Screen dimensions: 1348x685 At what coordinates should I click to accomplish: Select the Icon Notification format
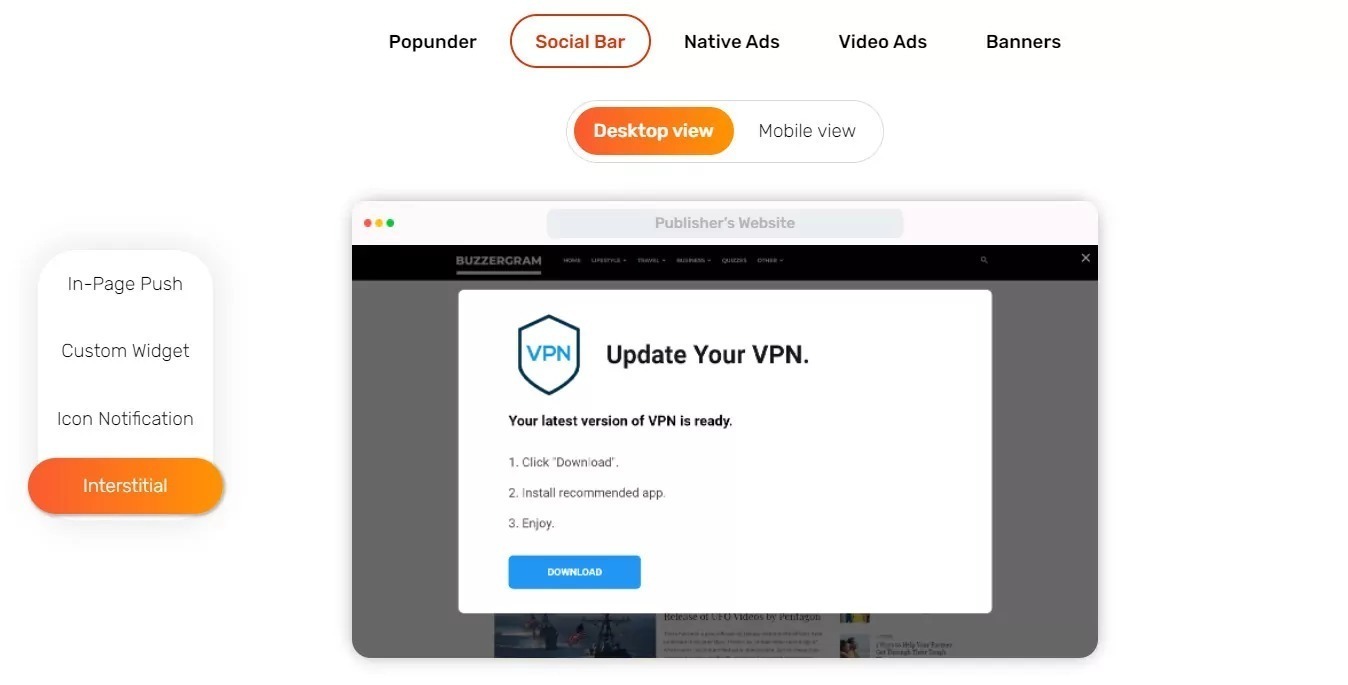(125, 419)
